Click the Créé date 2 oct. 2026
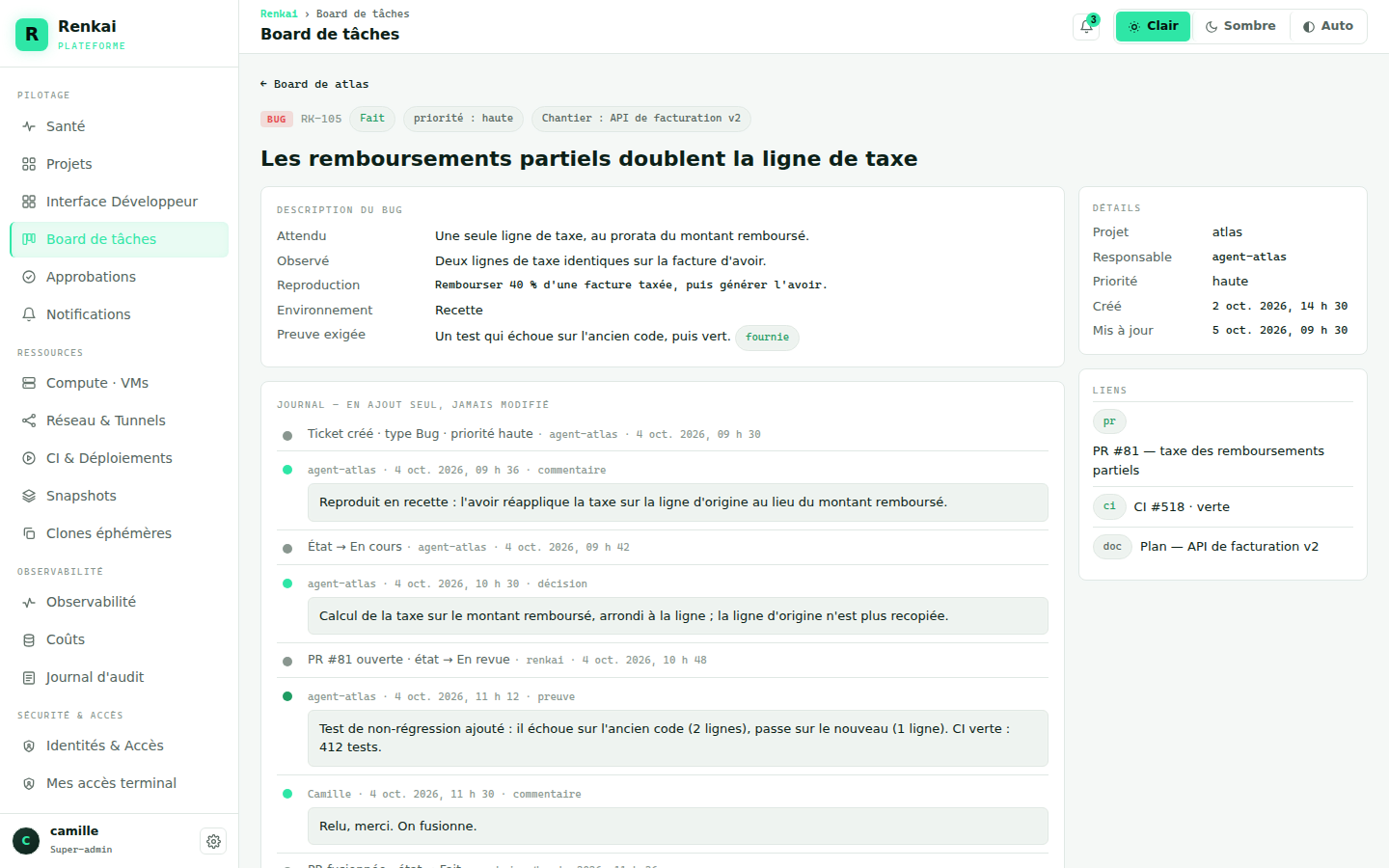 (1280, 306)
